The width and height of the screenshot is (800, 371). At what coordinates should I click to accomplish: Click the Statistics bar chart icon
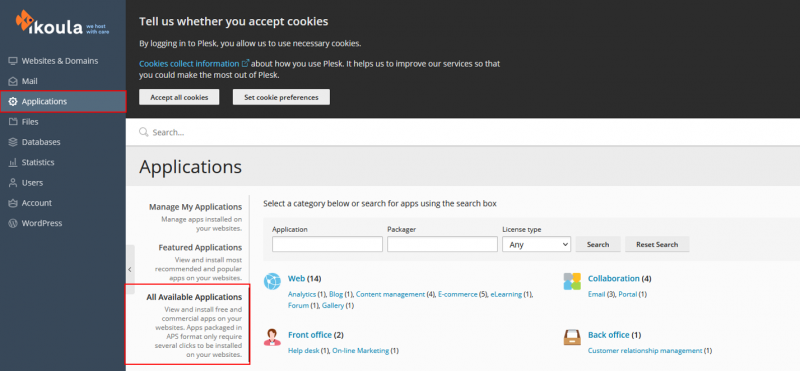coord(13,162)
